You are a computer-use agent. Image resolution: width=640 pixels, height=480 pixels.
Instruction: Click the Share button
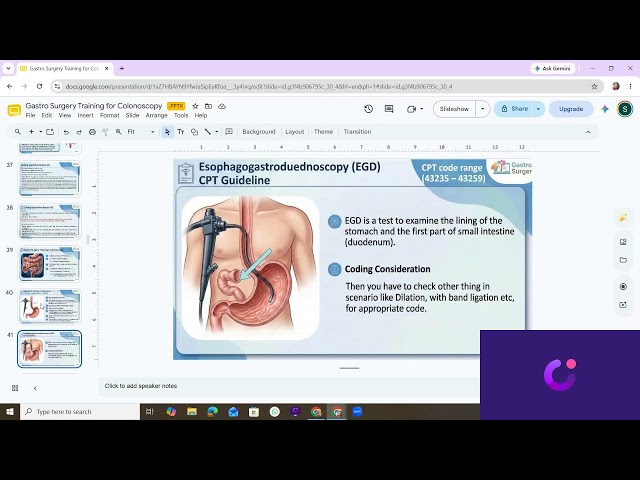pos(514,109)
